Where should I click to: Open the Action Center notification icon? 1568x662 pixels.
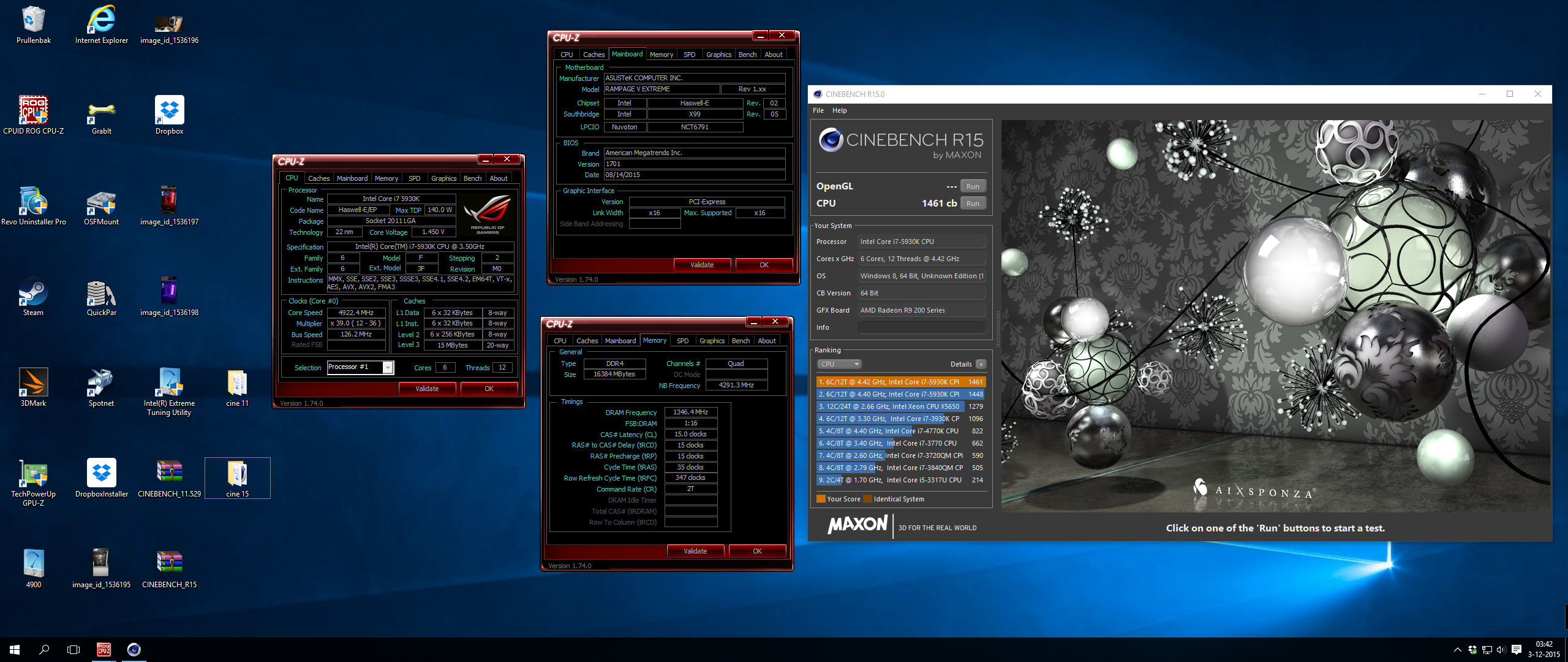[1517, 650]
